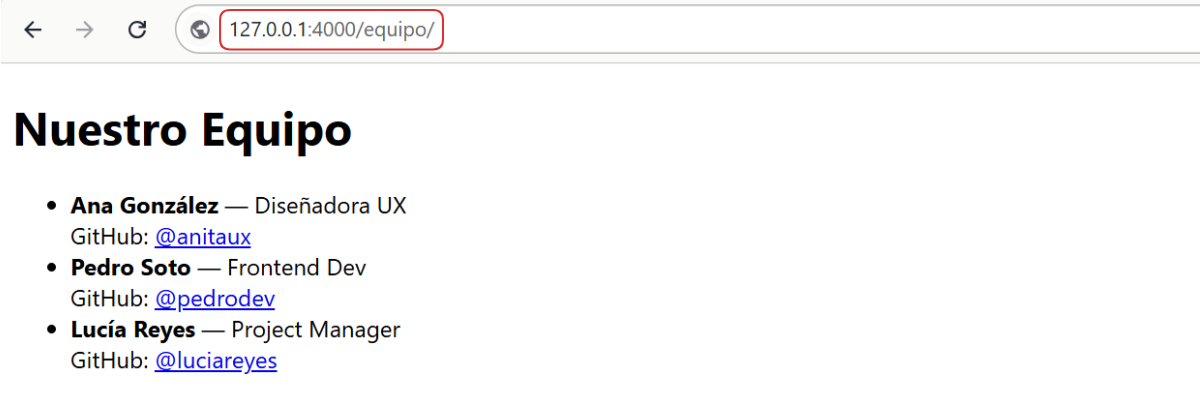Image resolution: width=1200 pixels, height=402 pixels.
Task: Click the Frontend Dev role text
Action: coord(297,268)
